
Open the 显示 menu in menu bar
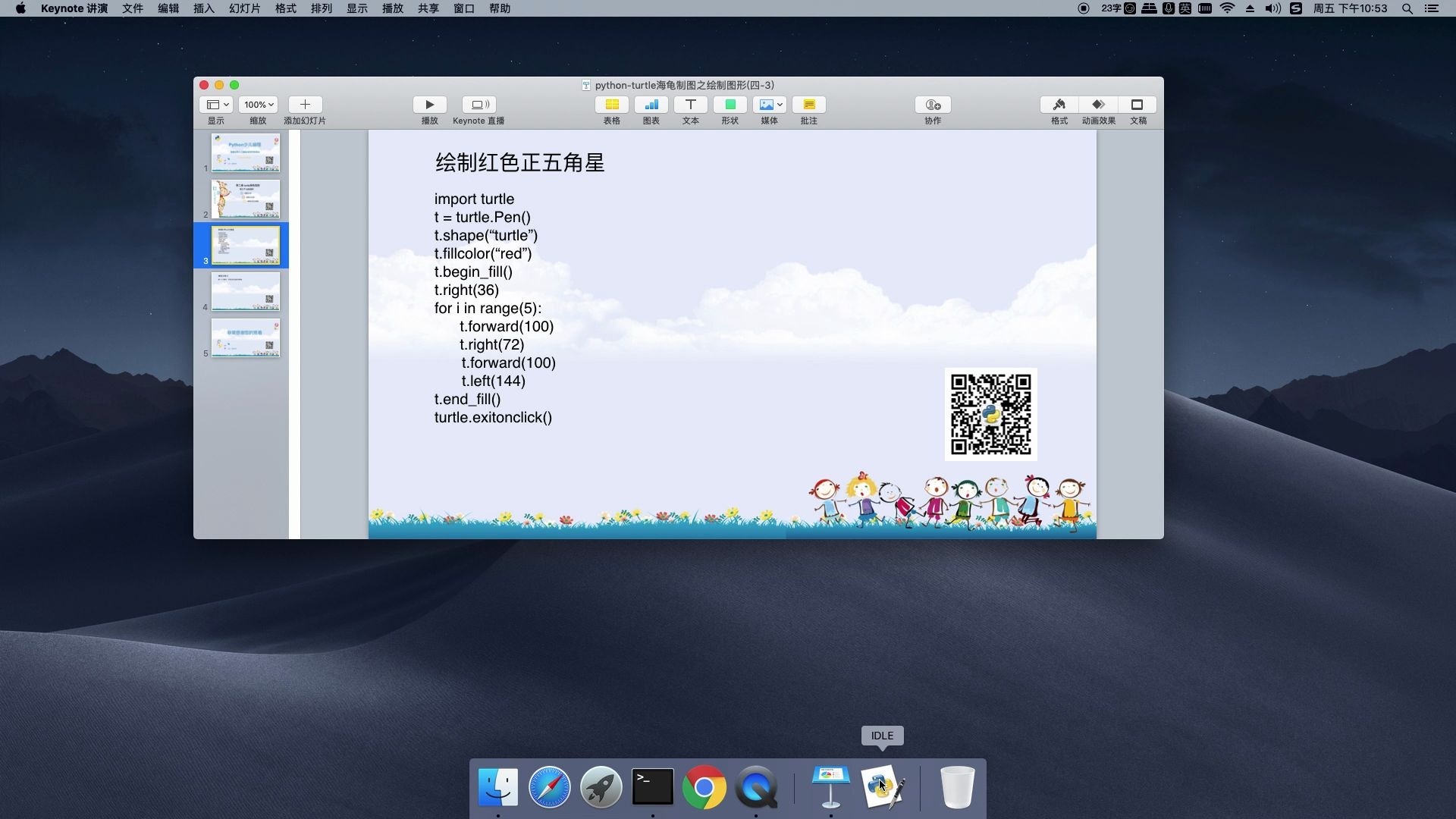click(357, 8)
